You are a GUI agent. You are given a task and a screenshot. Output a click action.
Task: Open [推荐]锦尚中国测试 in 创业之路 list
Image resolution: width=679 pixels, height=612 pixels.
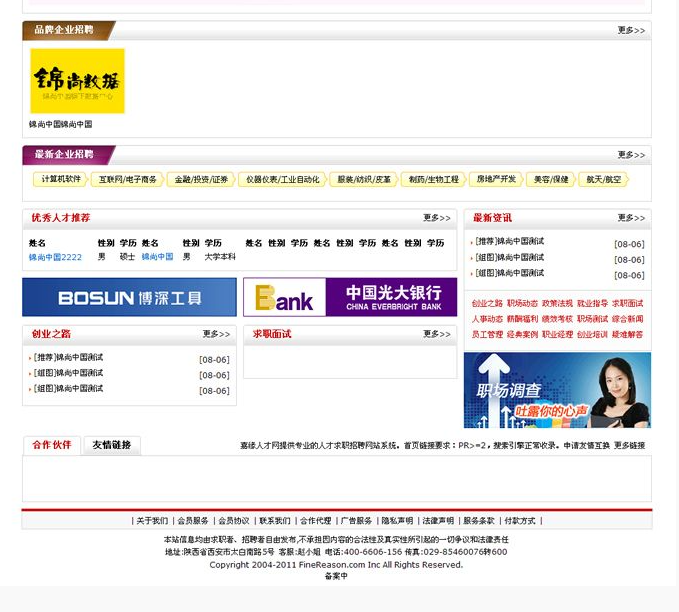tap(68, 357)
